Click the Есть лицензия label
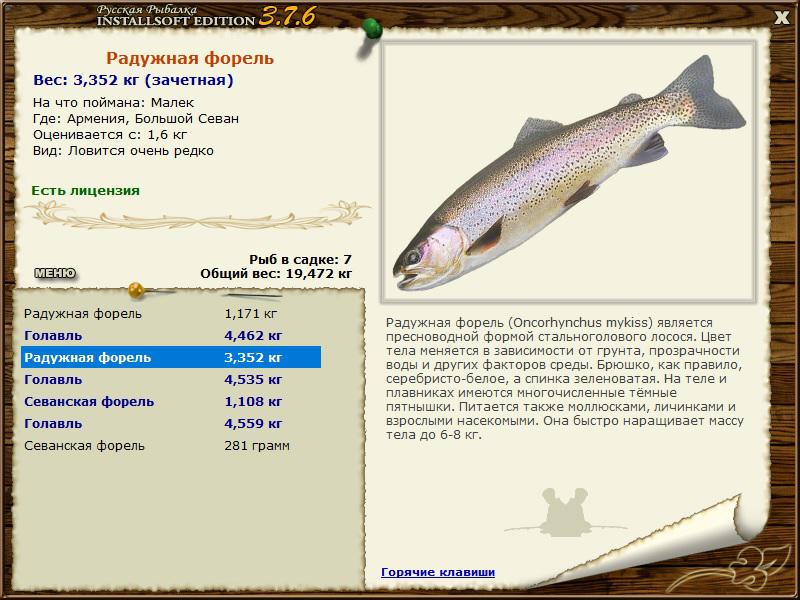Viewport: 800px width, 600px height. 85,190
